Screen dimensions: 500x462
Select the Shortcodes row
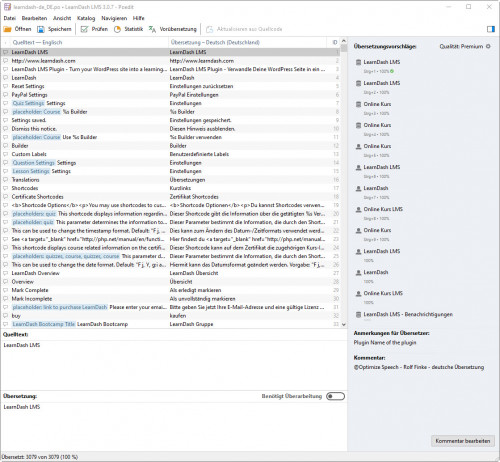[x=170, y=188]
